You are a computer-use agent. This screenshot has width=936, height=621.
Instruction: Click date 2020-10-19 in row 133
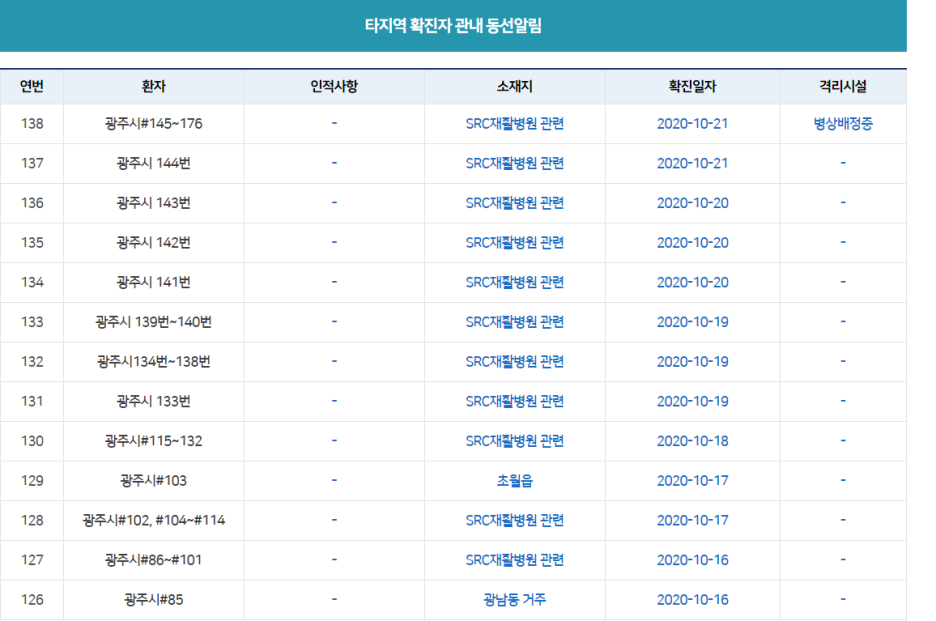point(692,322)
